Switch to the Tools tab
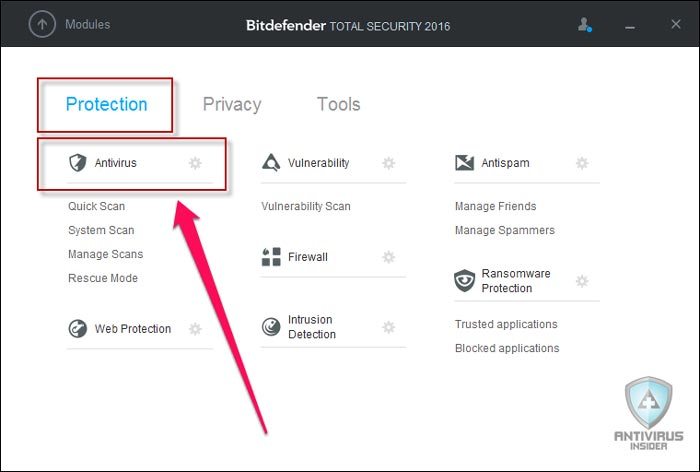The height and width of the screenshot is (472, 700). pos(338,104)
